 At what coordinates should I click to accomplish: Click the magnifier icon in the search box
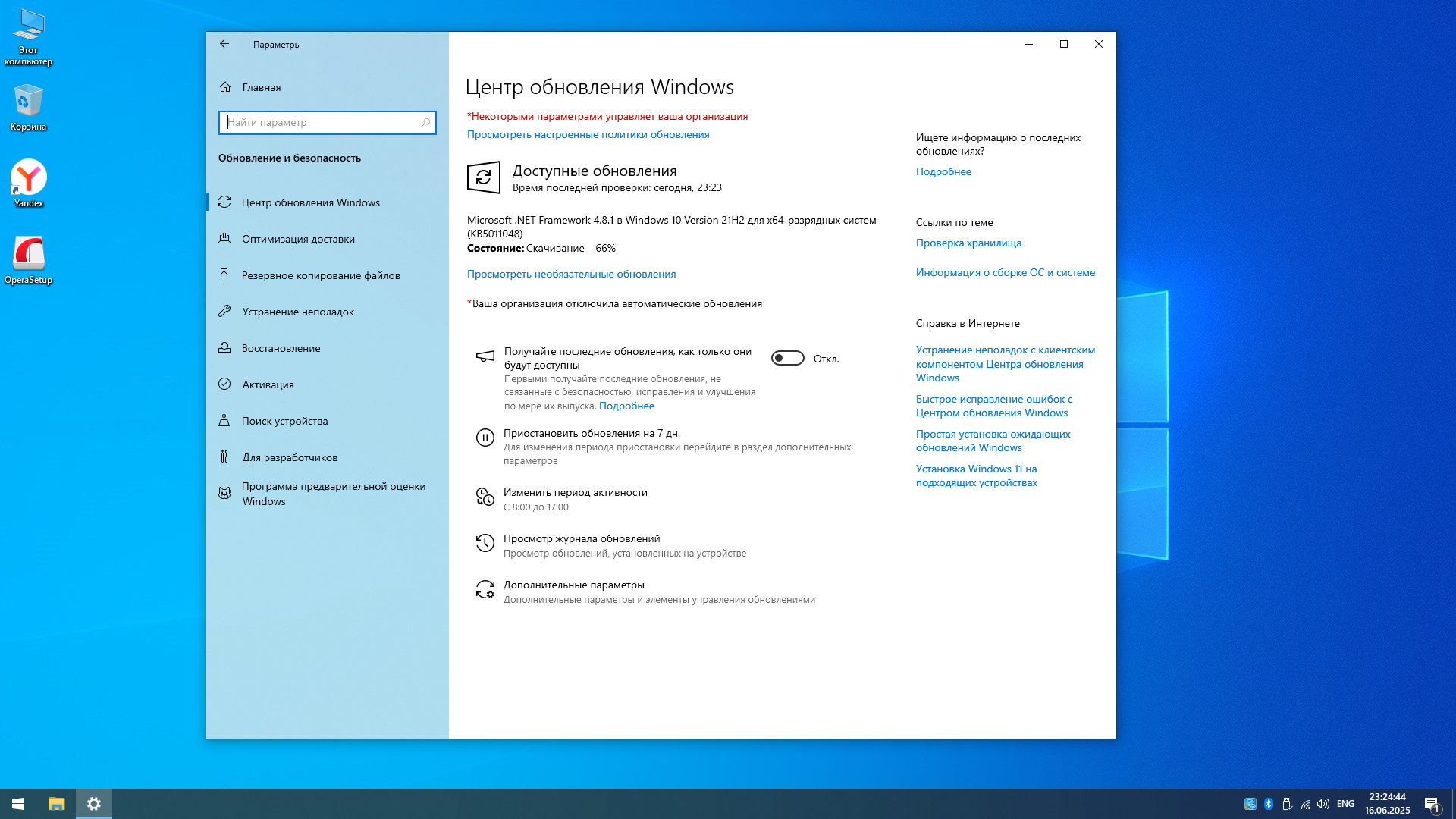pyautogui.click(x=425, y=122)
